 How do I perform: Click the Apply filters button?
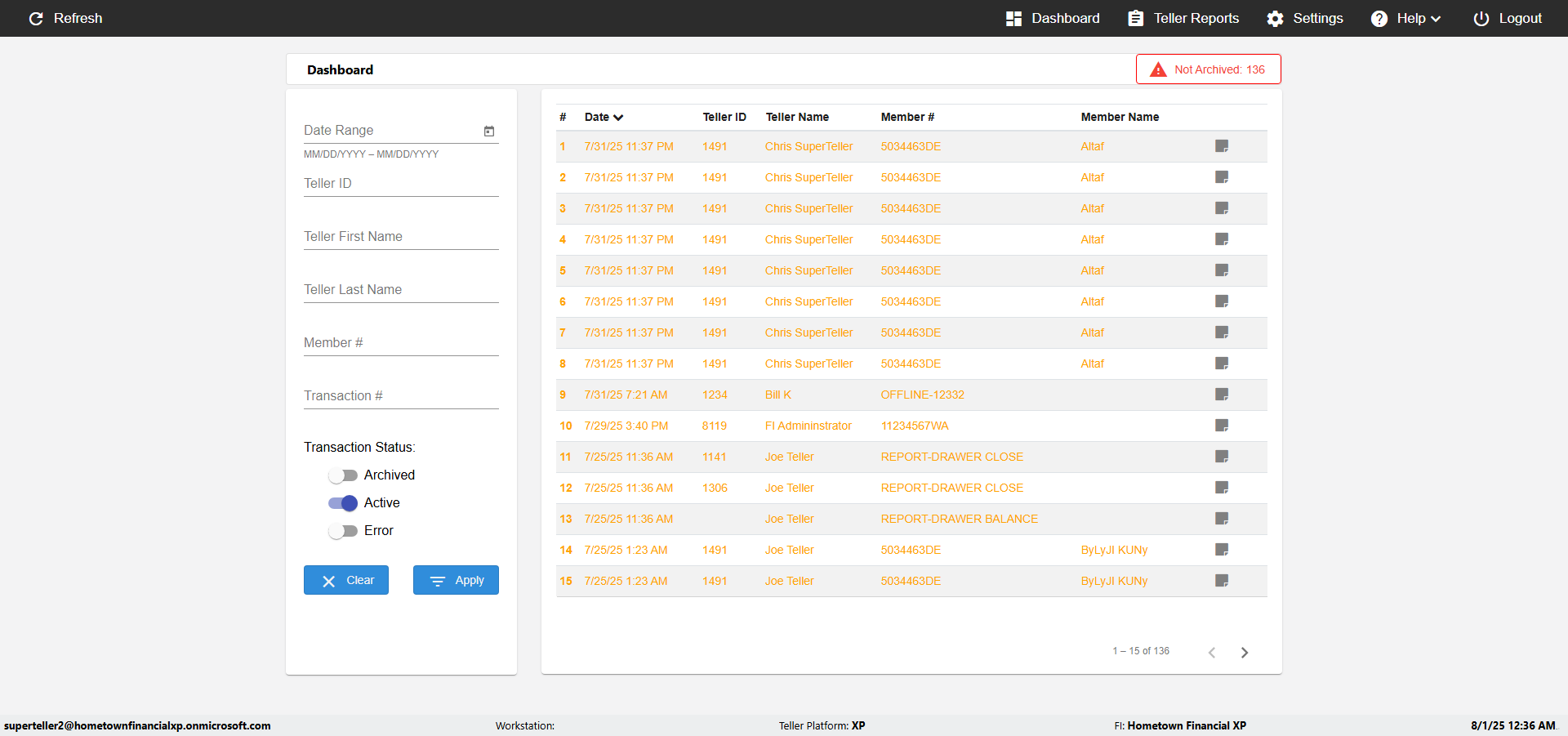456,580
